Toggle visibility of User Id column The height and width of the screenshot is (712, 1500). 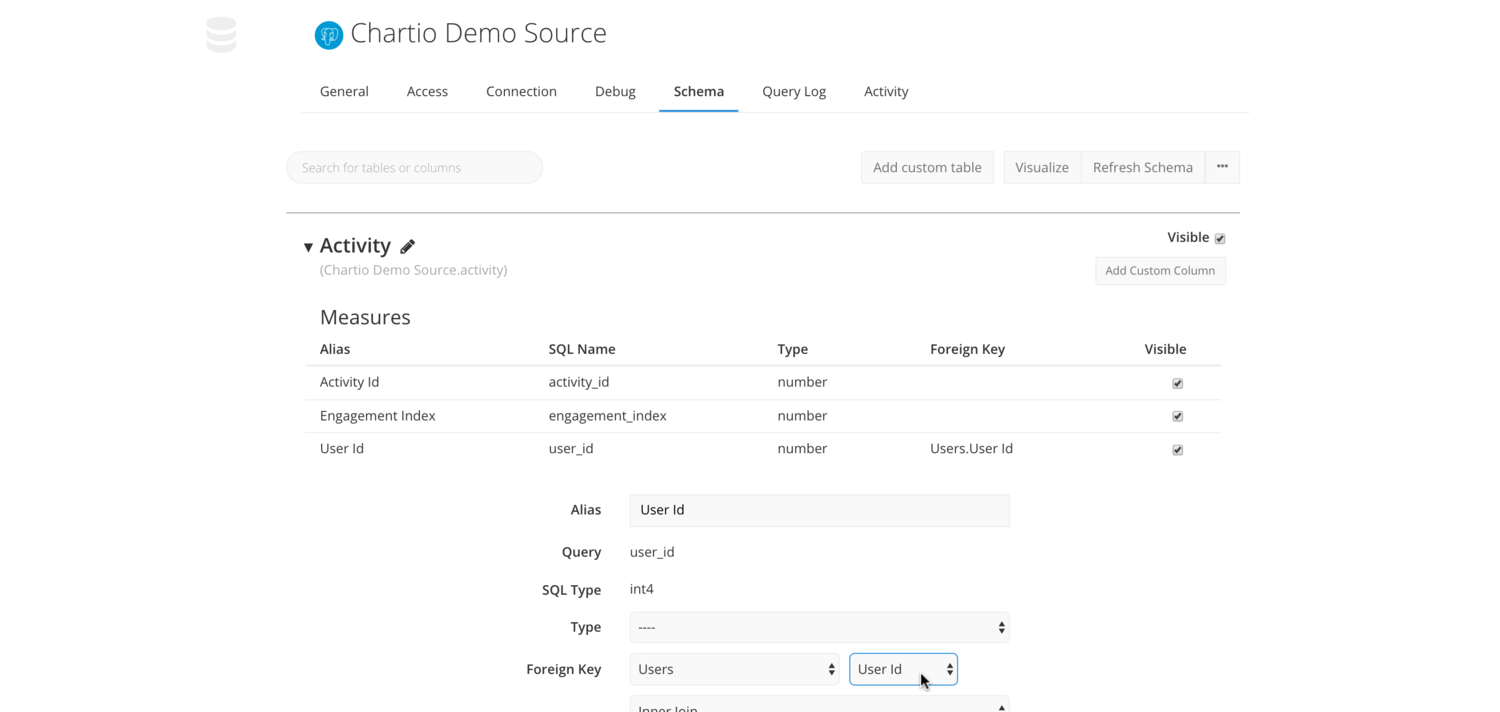click(1177, 450)
